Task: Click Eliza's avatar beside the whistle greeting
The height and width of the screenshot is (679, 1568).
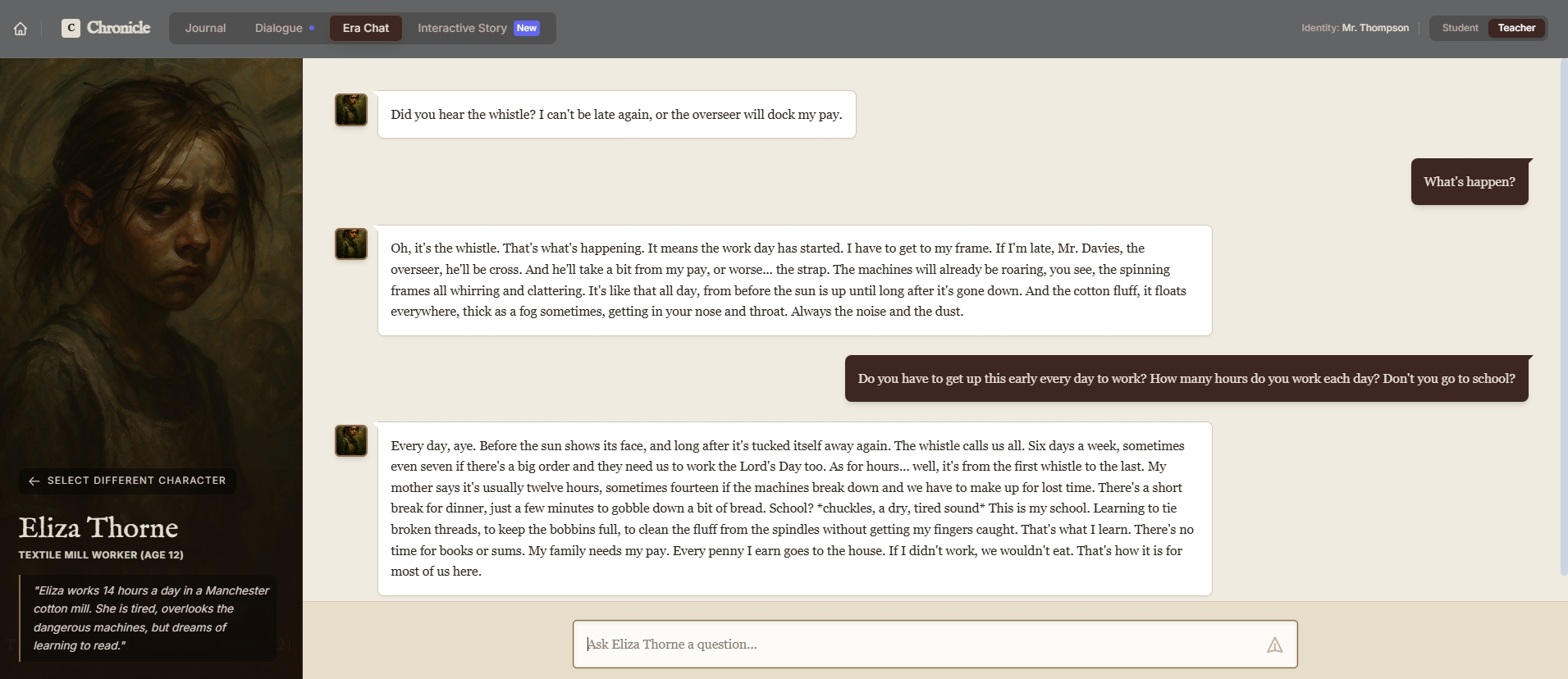Action: coord(351,110)
